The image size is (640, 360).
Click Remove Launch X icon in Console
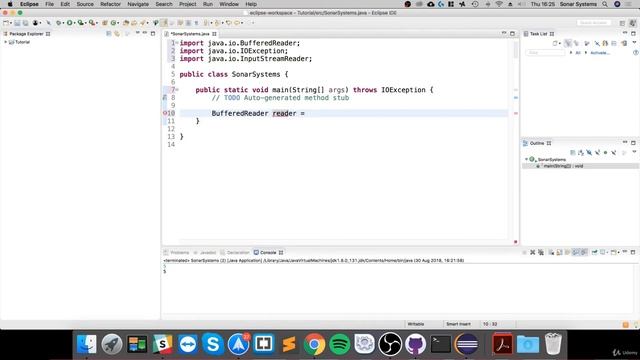tap(532, 252)
